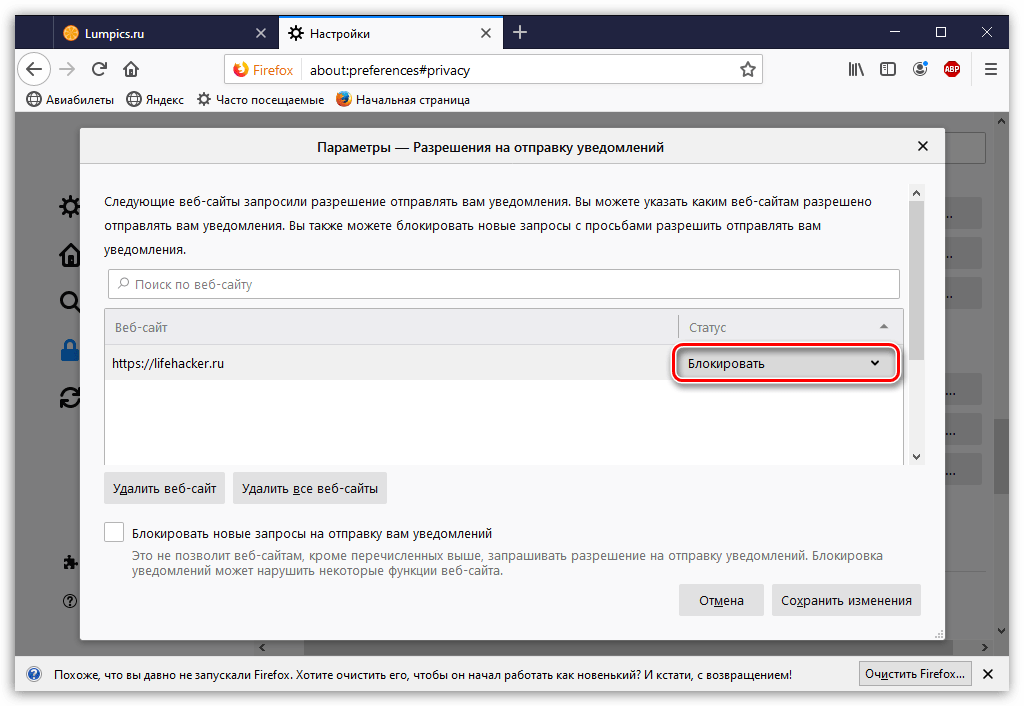The width and height of the screenshot is (1024, 706).
Task: Click the Отмена button
Action: tap(721, 600)
